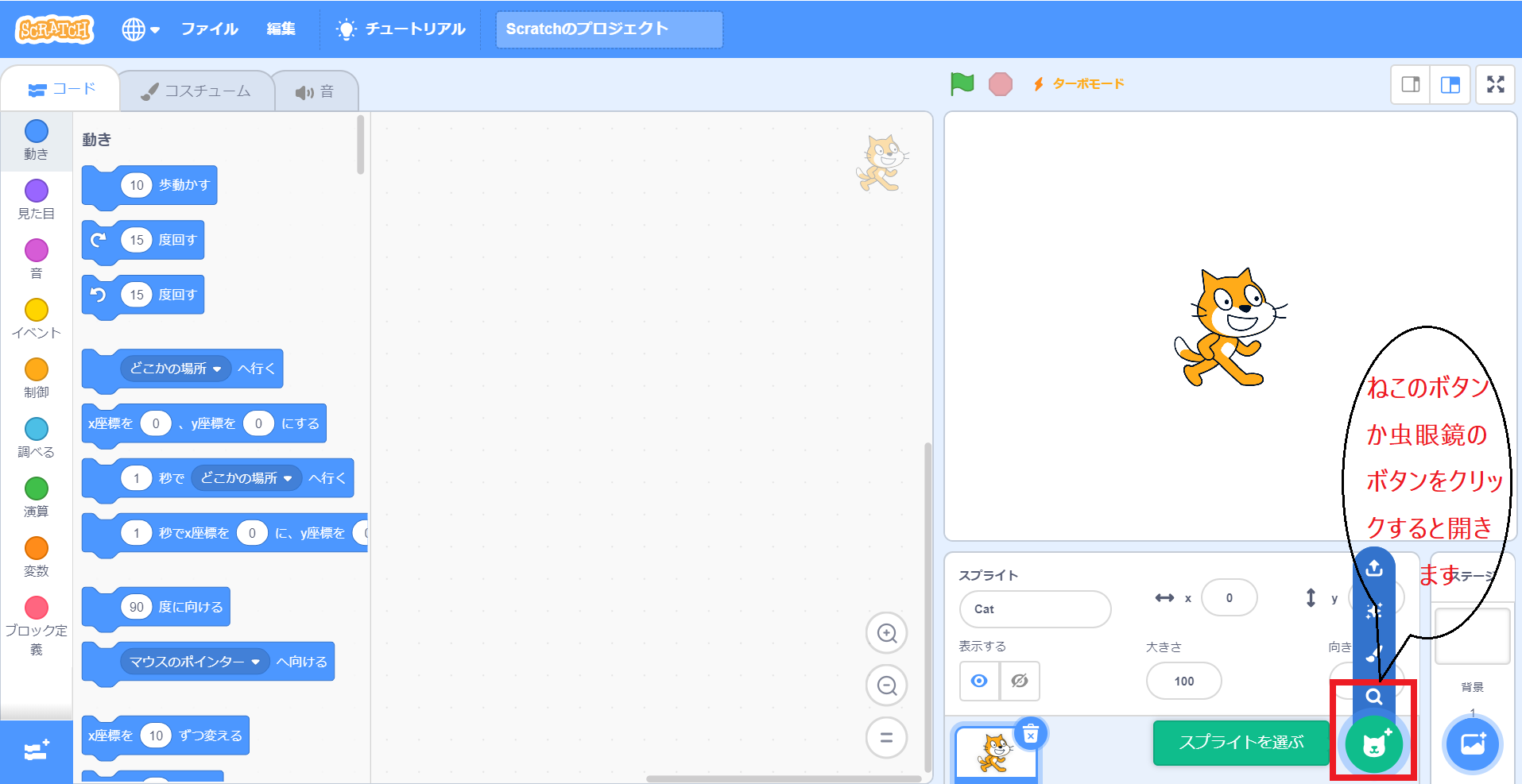Select the 変数 block category

click(37, 557)
